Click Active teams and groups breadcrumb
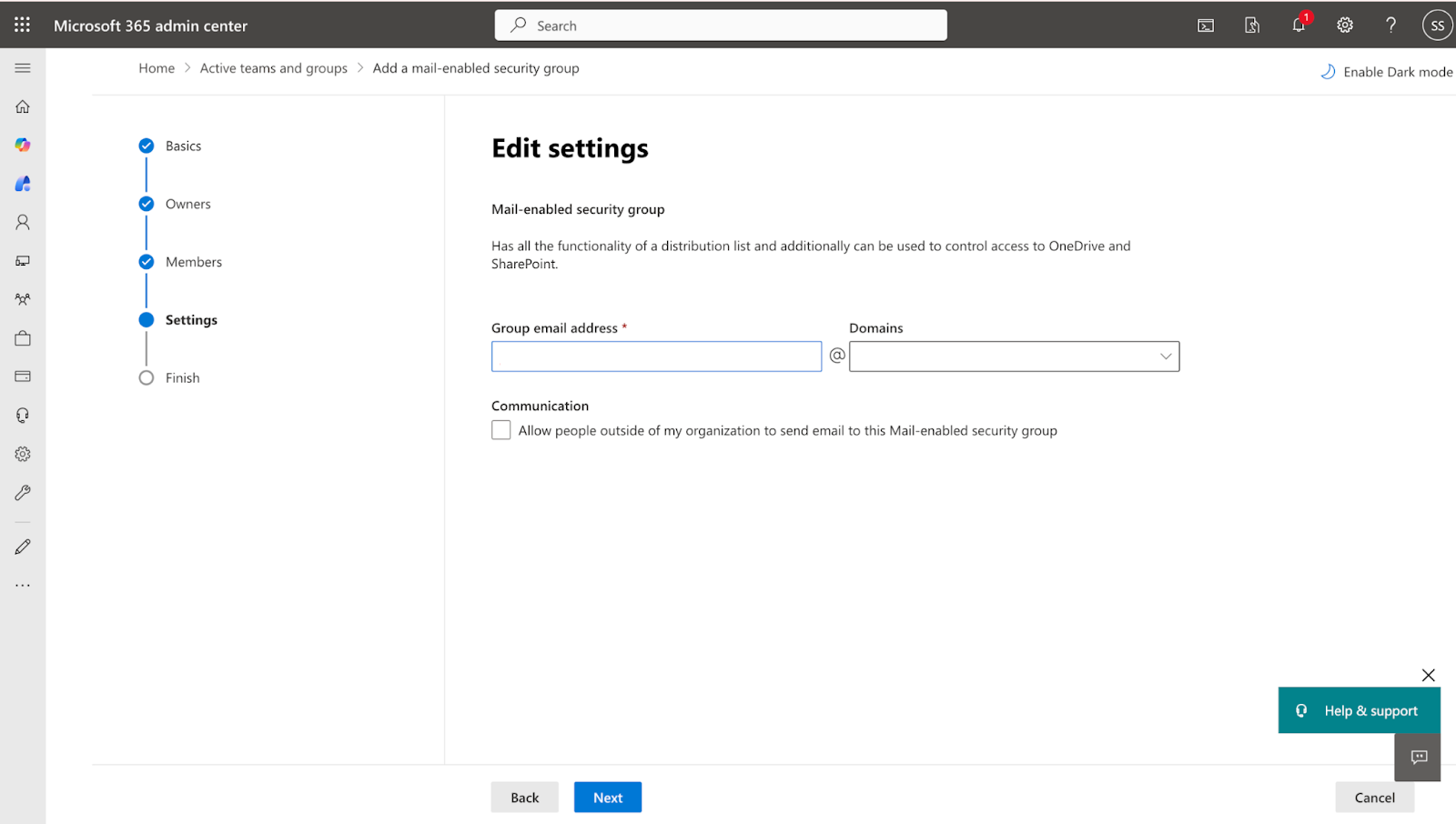The width and height of the screenshot is (1456, 824). (x=273, y=68)
